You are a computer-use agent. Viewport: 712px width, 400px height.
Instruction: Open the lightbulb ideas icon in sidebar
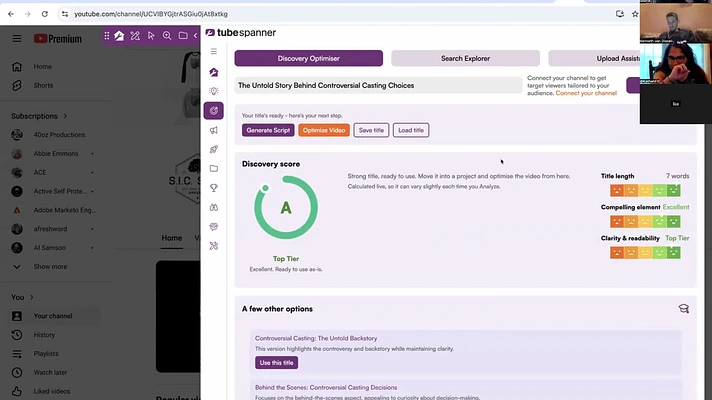click(214, 91)
